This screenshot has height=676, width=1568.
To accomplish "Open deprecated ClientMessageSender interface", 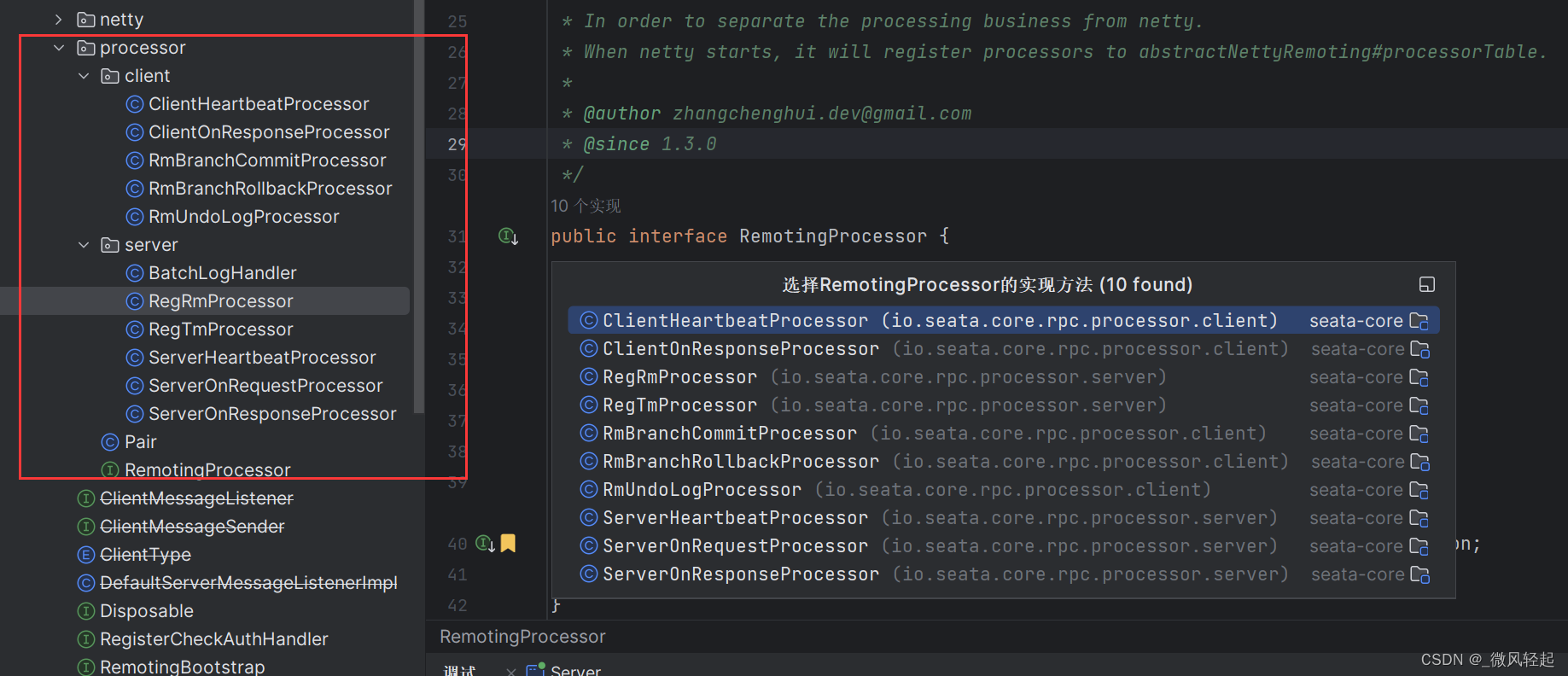I will [x=192, y=527].
